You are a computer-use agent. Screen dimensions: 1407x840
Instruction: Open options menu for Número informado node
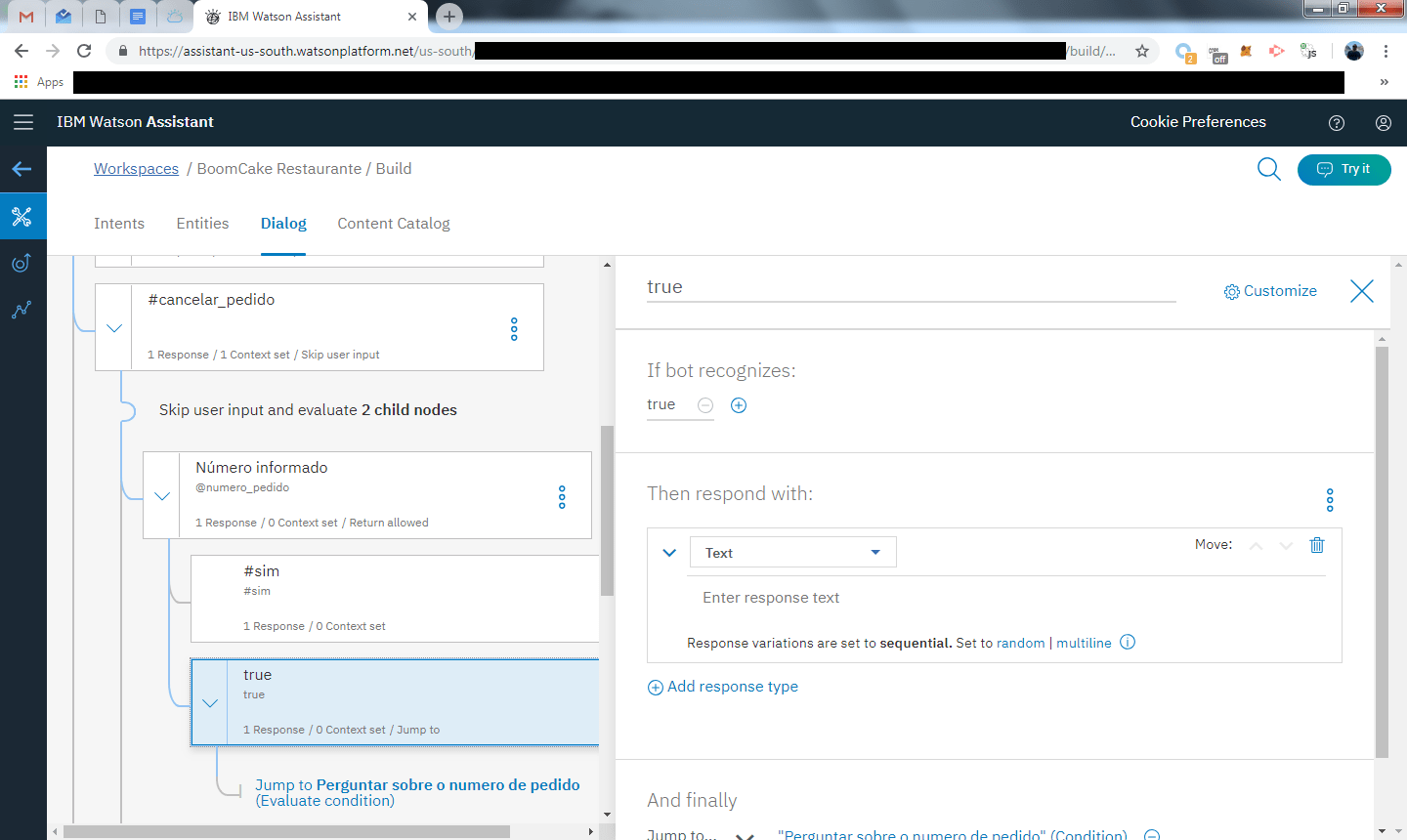coord(562,497)
